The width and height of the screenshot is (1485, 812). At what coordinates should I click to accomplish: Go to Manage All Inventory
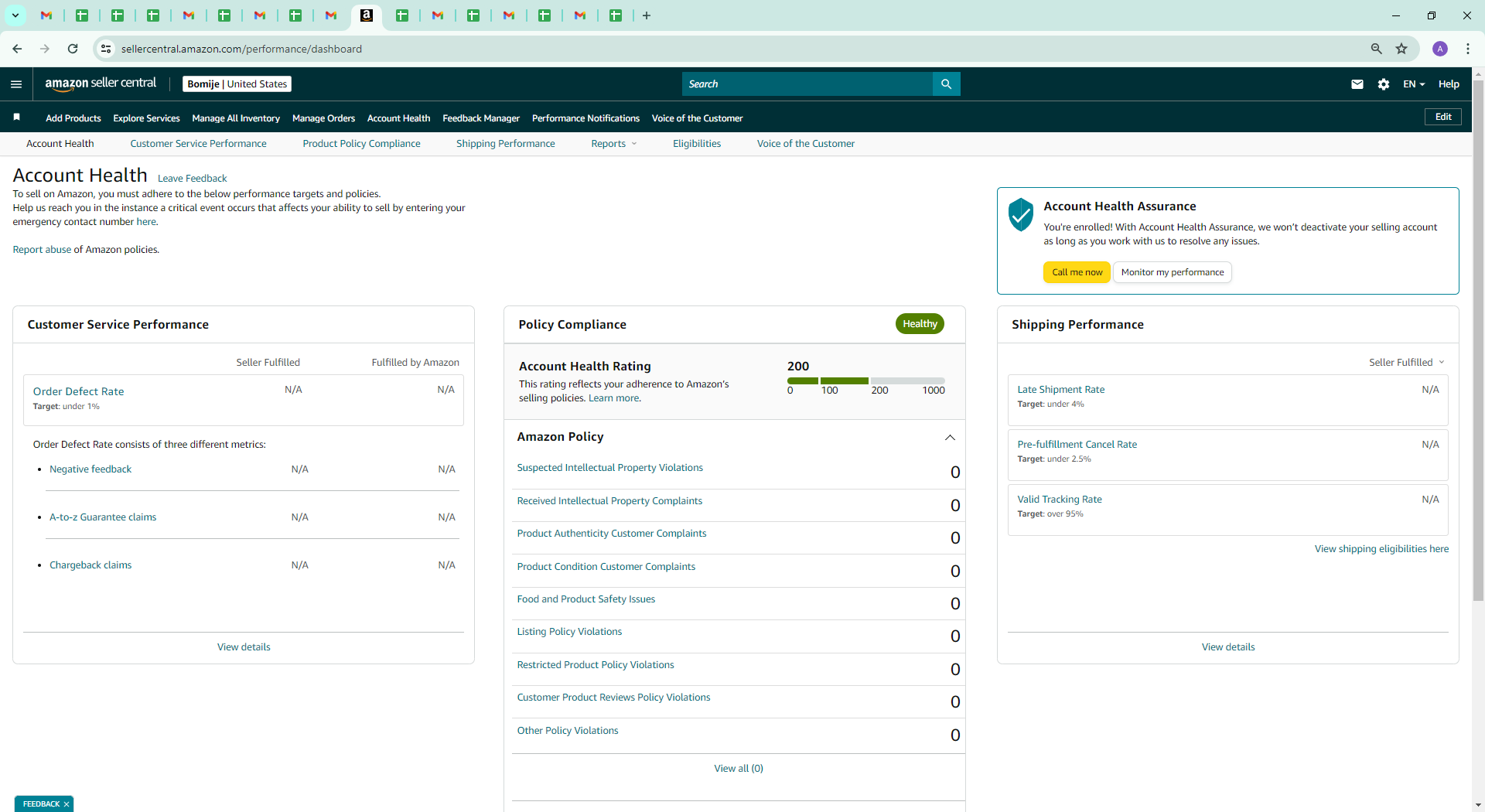[236, 118]
